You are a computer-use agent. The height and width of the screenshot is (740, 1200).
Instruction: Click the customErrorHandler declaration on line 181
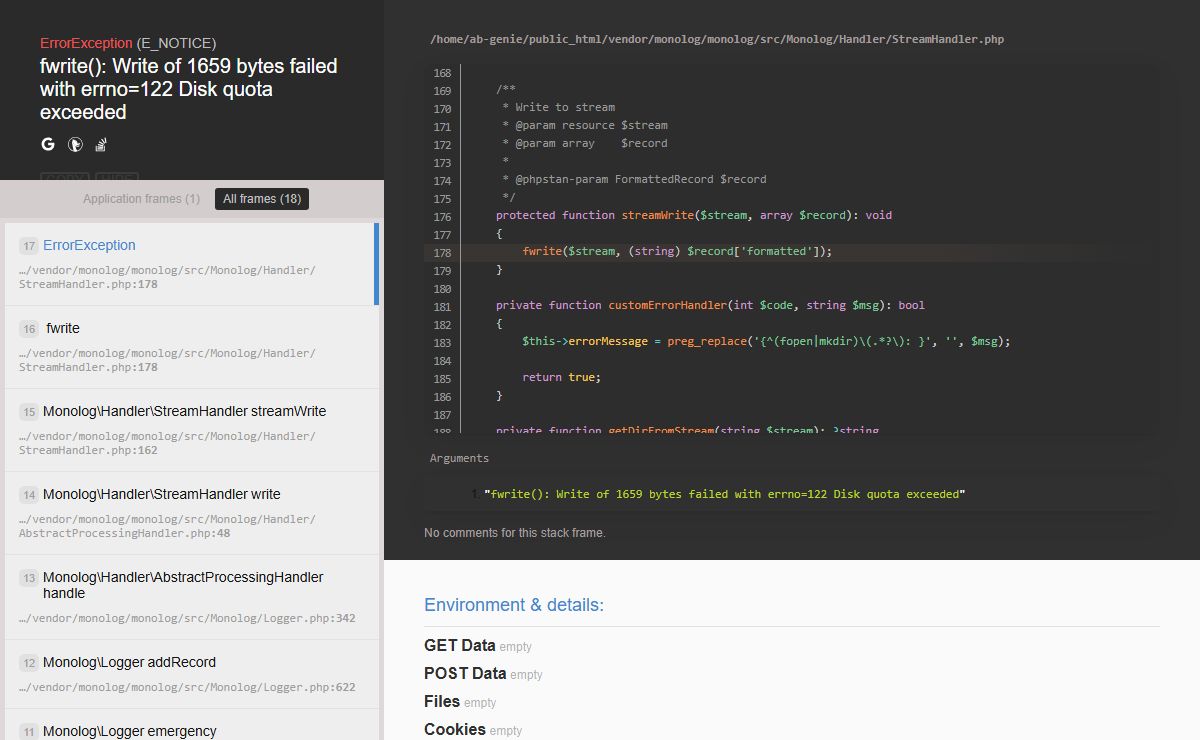(709, 306)
